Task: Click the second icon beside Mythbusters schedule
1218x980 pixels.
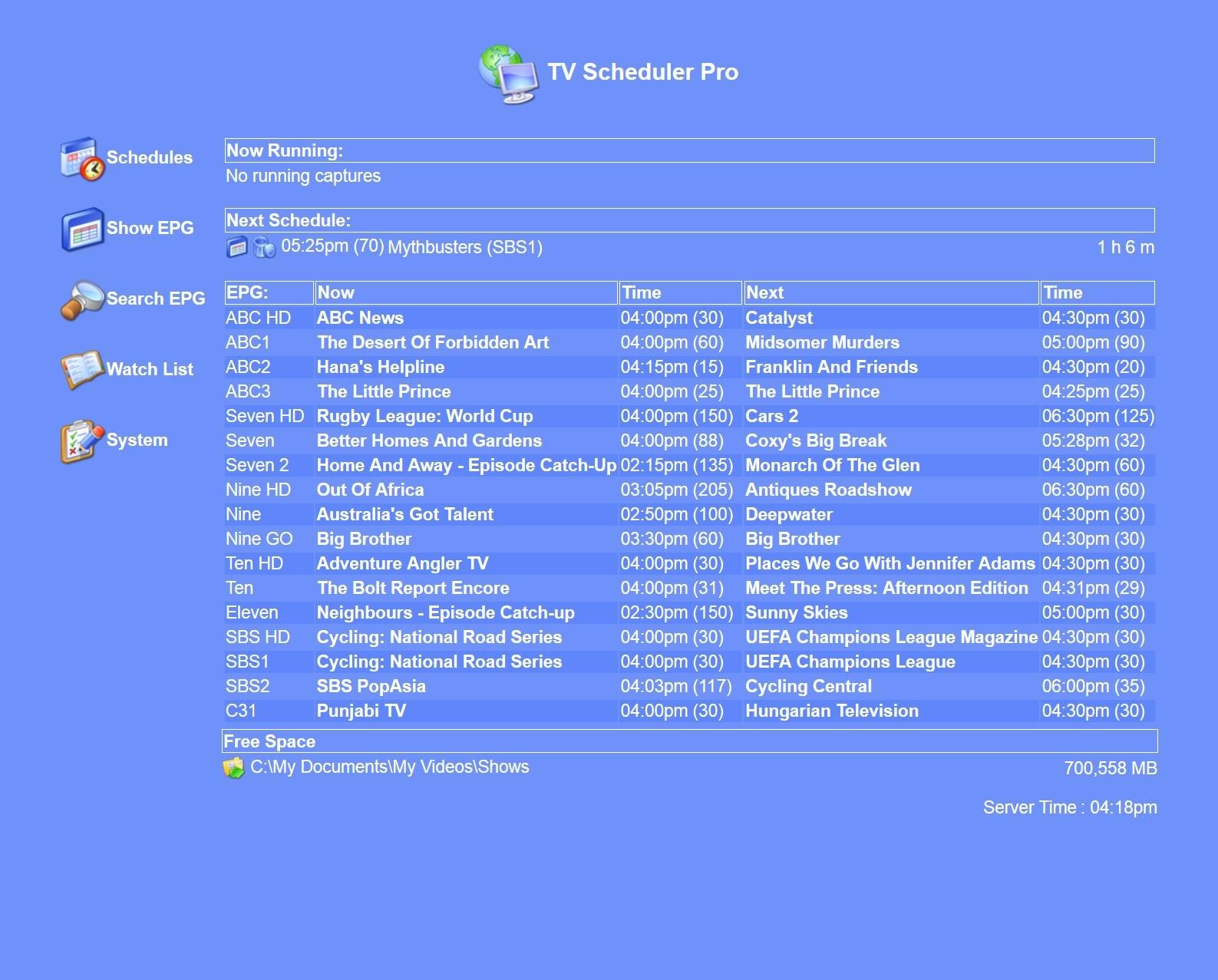Action: [x=264, y=247]
